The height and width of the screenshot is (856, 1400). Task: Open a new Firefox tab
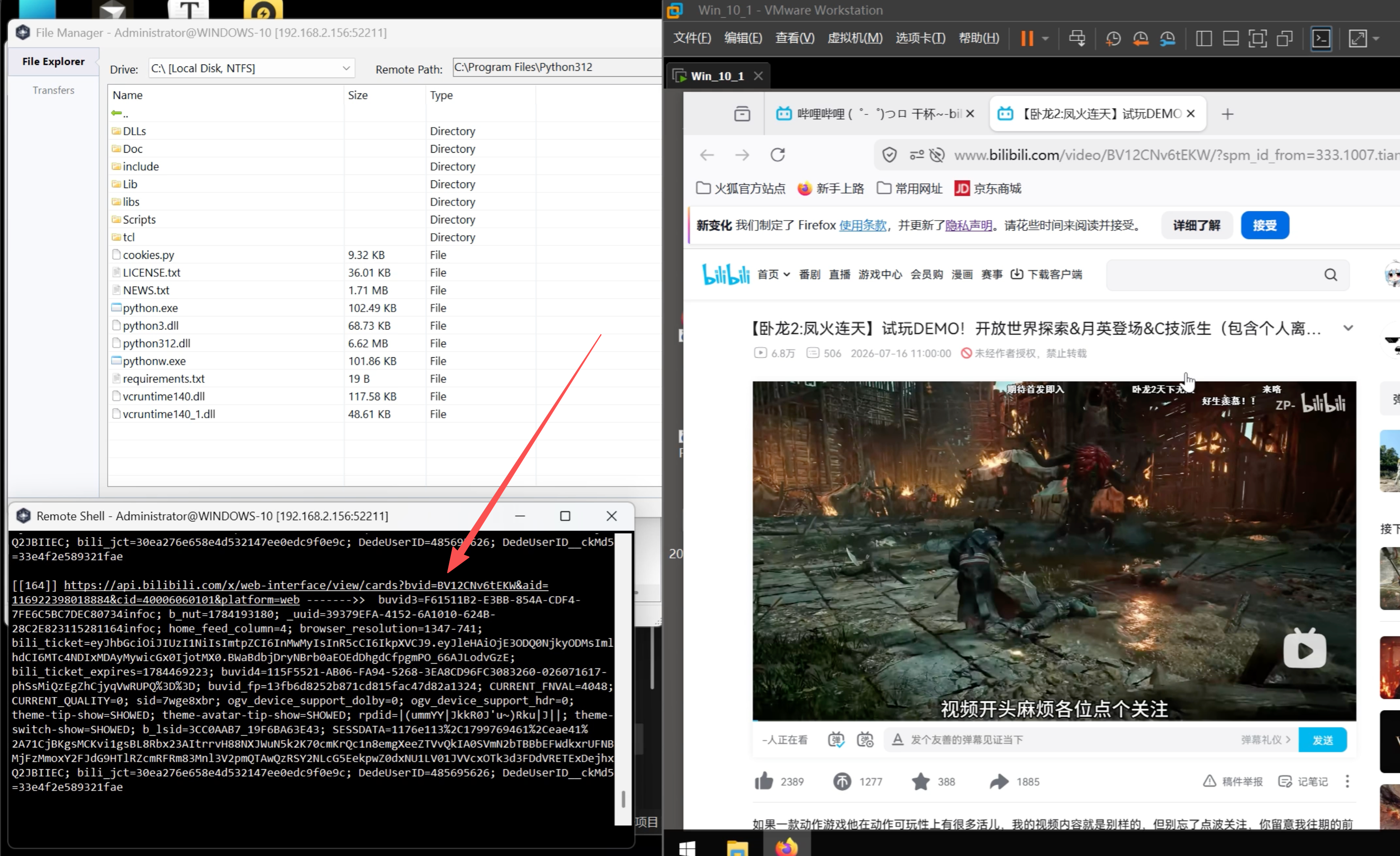point(1227,114)
